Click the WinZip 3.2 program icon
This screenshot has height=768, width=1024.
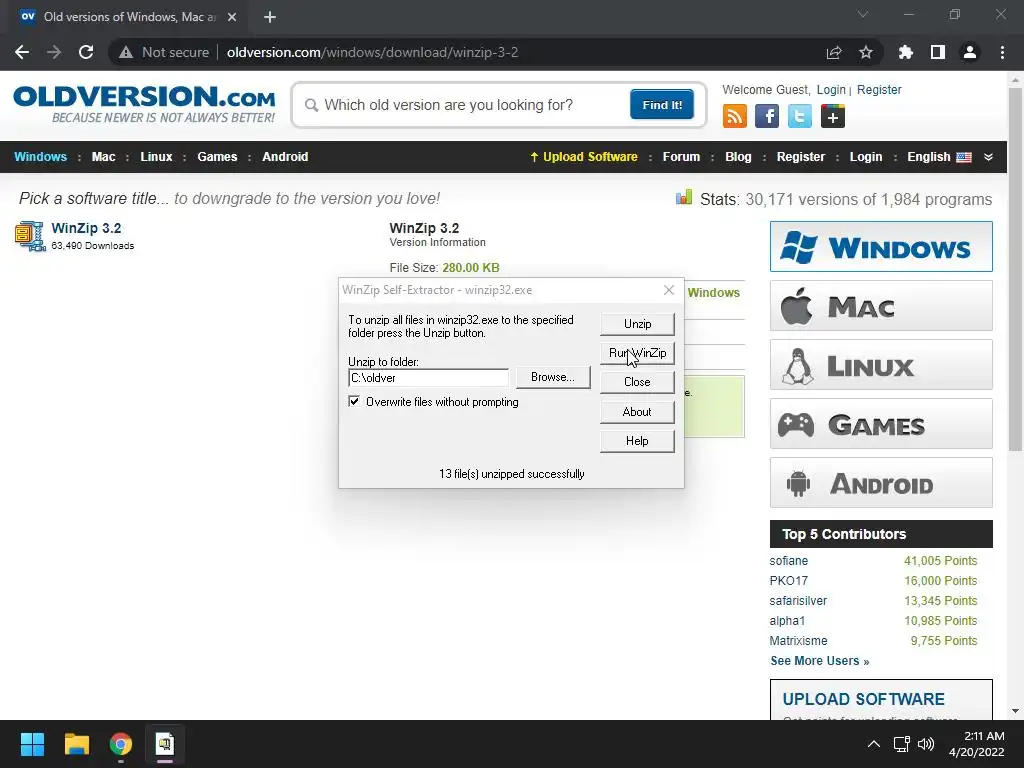click(29, 236)
